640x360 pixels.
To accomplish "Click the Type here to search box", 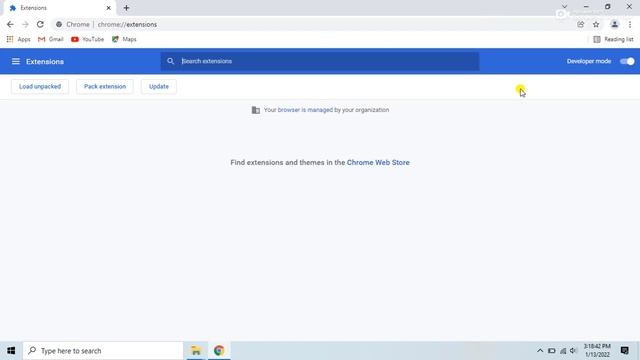I will [103, 351].
